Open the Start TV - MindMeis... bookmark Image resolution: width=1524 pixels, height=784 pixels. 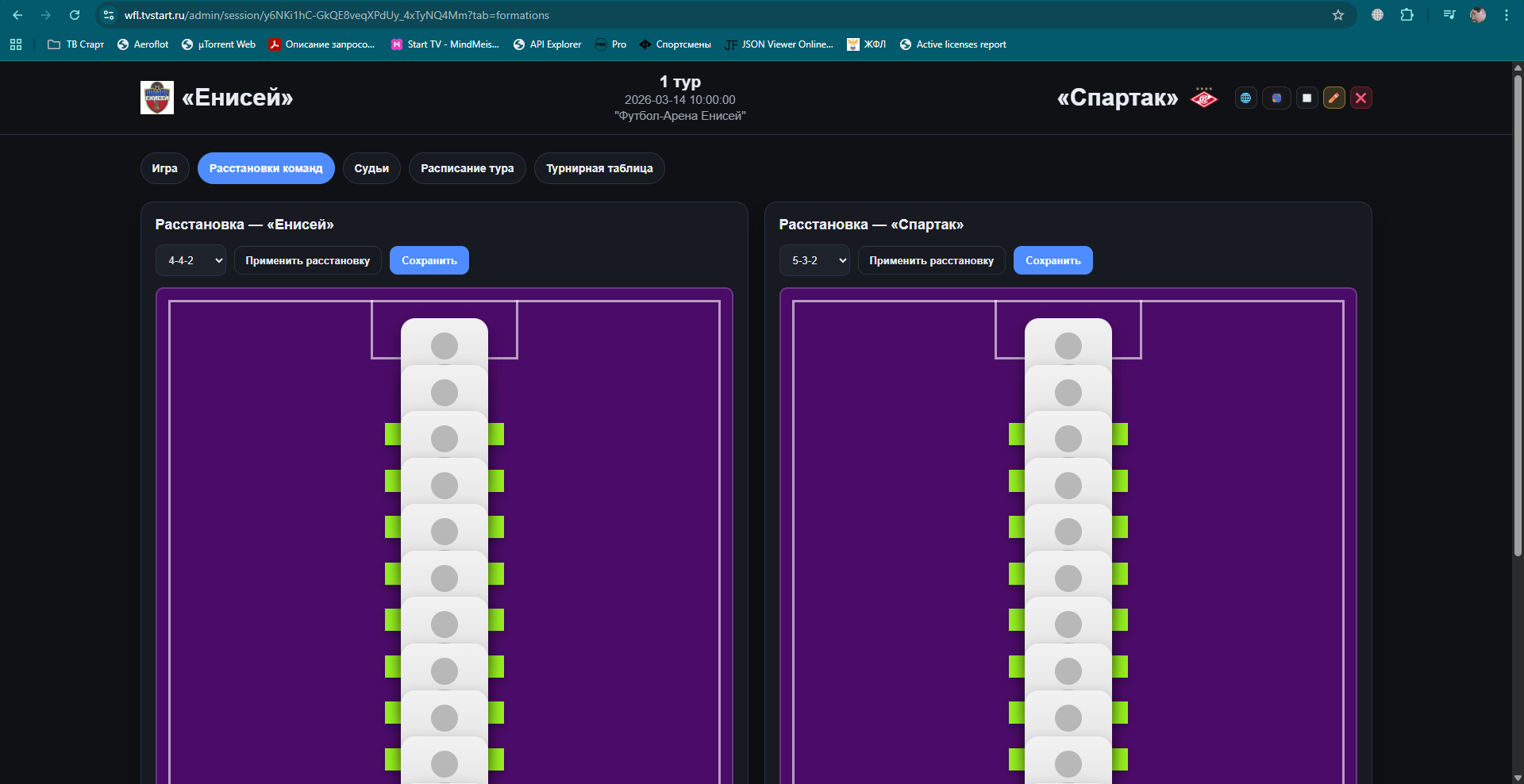[x=445, y=44]
